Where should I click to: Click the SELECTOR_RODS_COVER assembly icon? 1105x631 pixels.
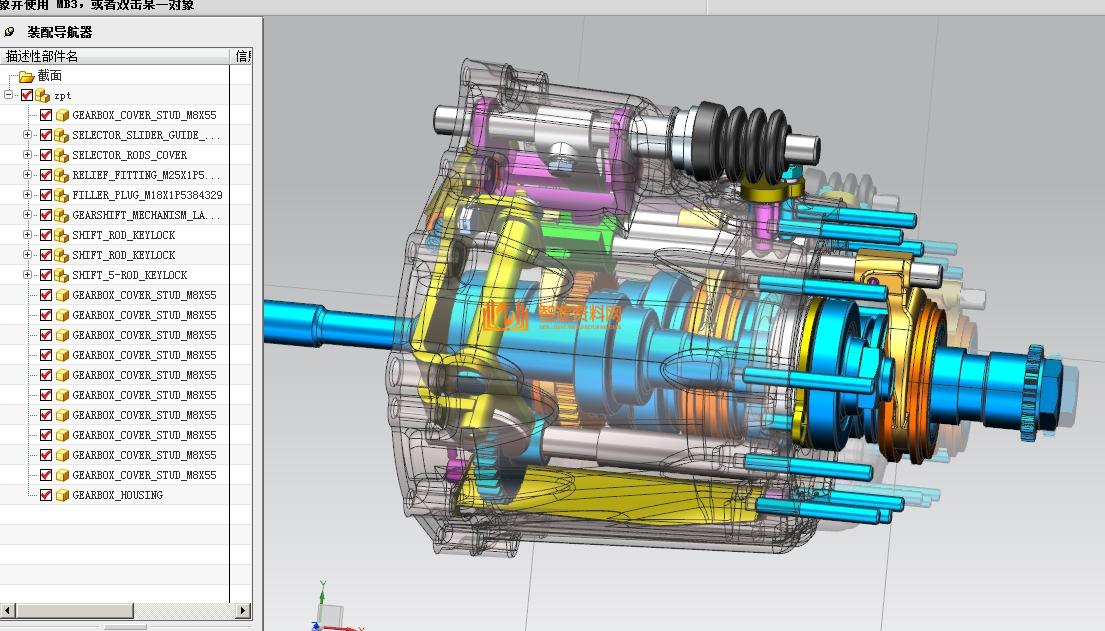pos(61,155)
